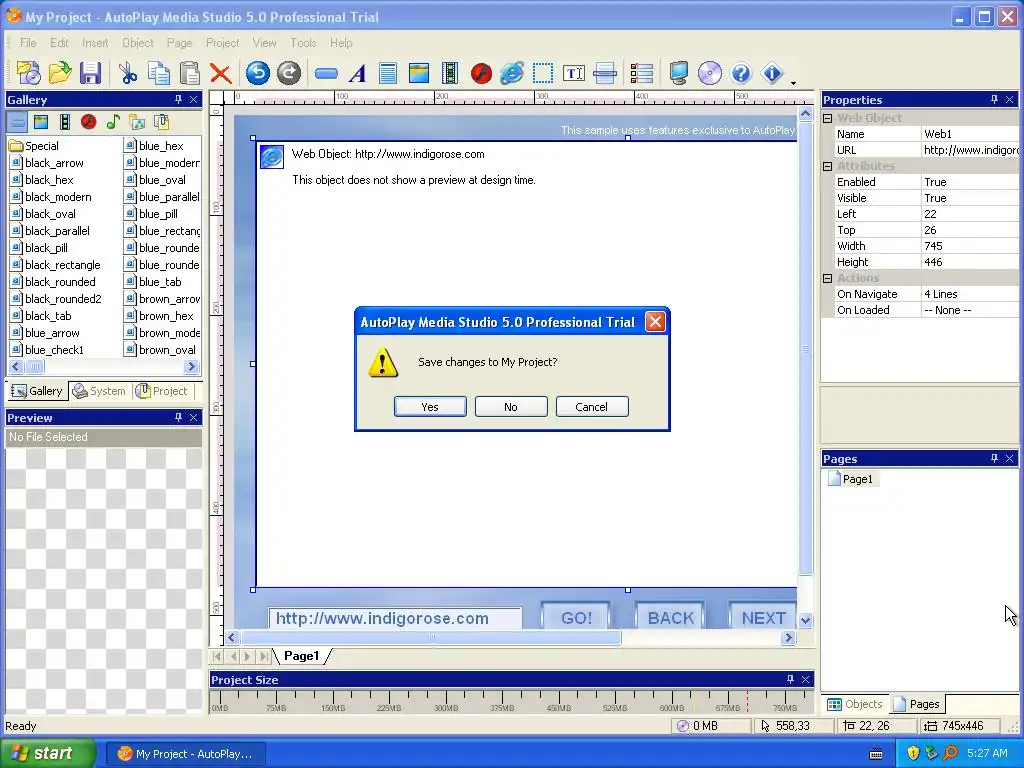Select the Special folder in Gallery
This screenshot has height=768, width=1024.
(x=35, y=146)
